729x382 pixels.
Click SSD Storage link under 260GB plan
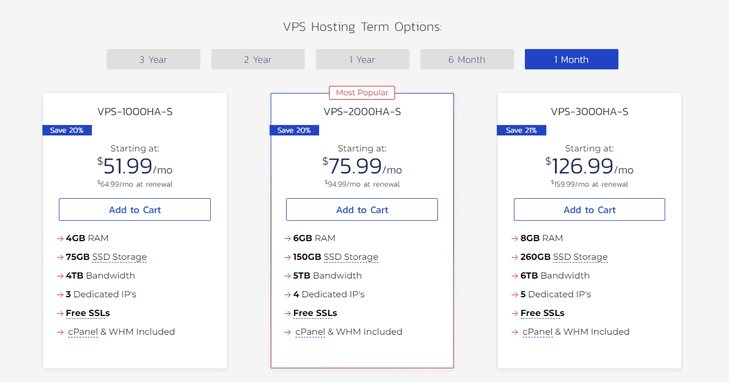click(580, 257)
